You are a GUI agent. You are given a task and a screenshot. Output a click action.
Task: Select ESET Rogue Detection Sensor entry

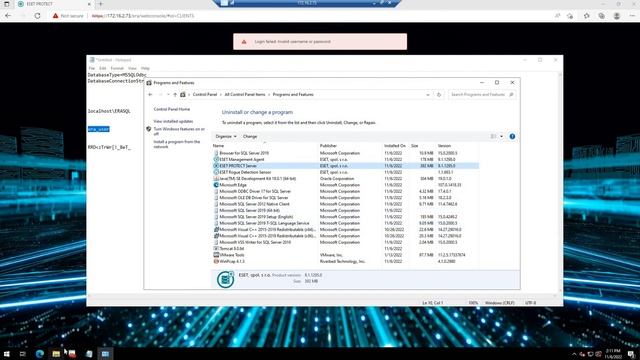pyautogui.click(x=345, y=172)
